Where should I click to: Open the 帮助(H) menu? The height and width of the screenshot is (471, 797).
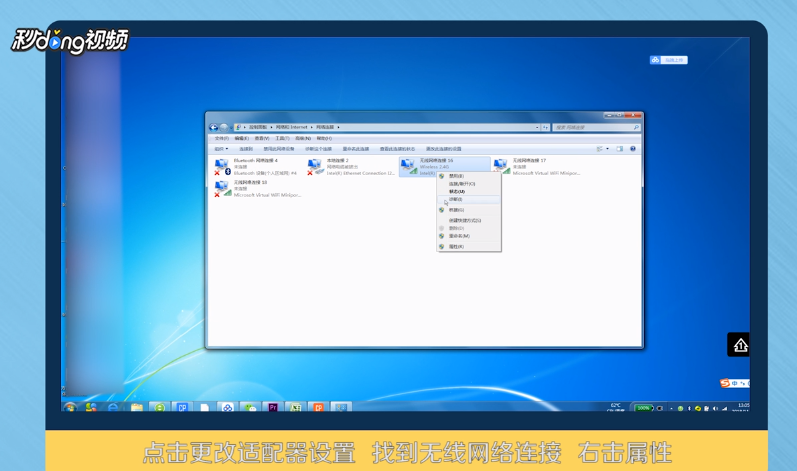324,138
